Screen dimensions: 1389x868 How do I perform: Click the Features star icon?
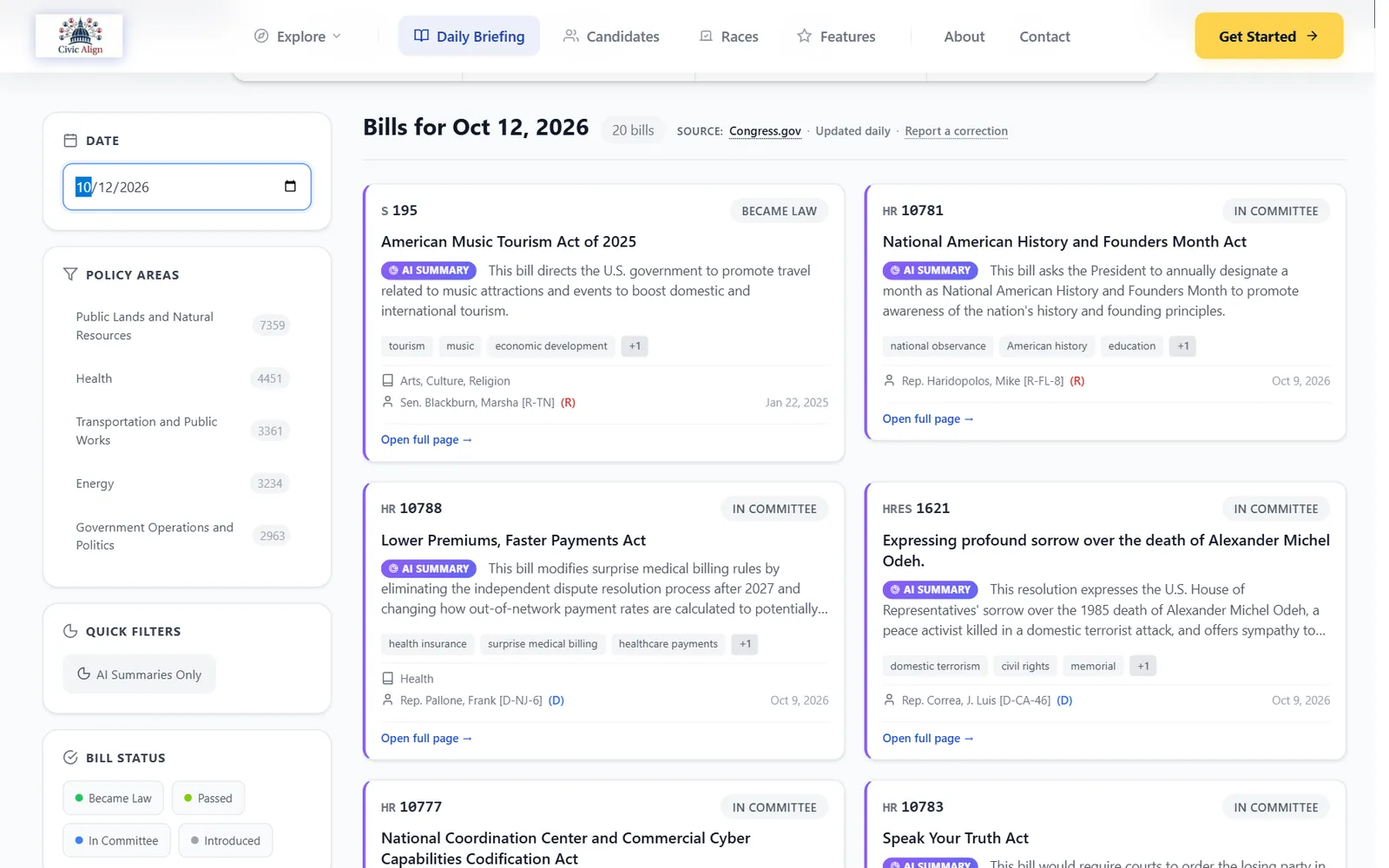pyautogui.click(x=805, y=36)
